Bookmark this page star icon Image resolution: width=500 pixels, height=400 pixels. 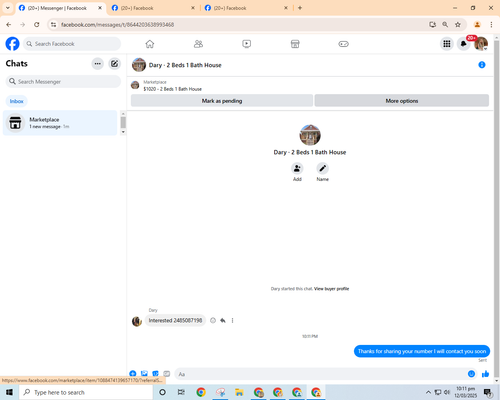(458, 24)
